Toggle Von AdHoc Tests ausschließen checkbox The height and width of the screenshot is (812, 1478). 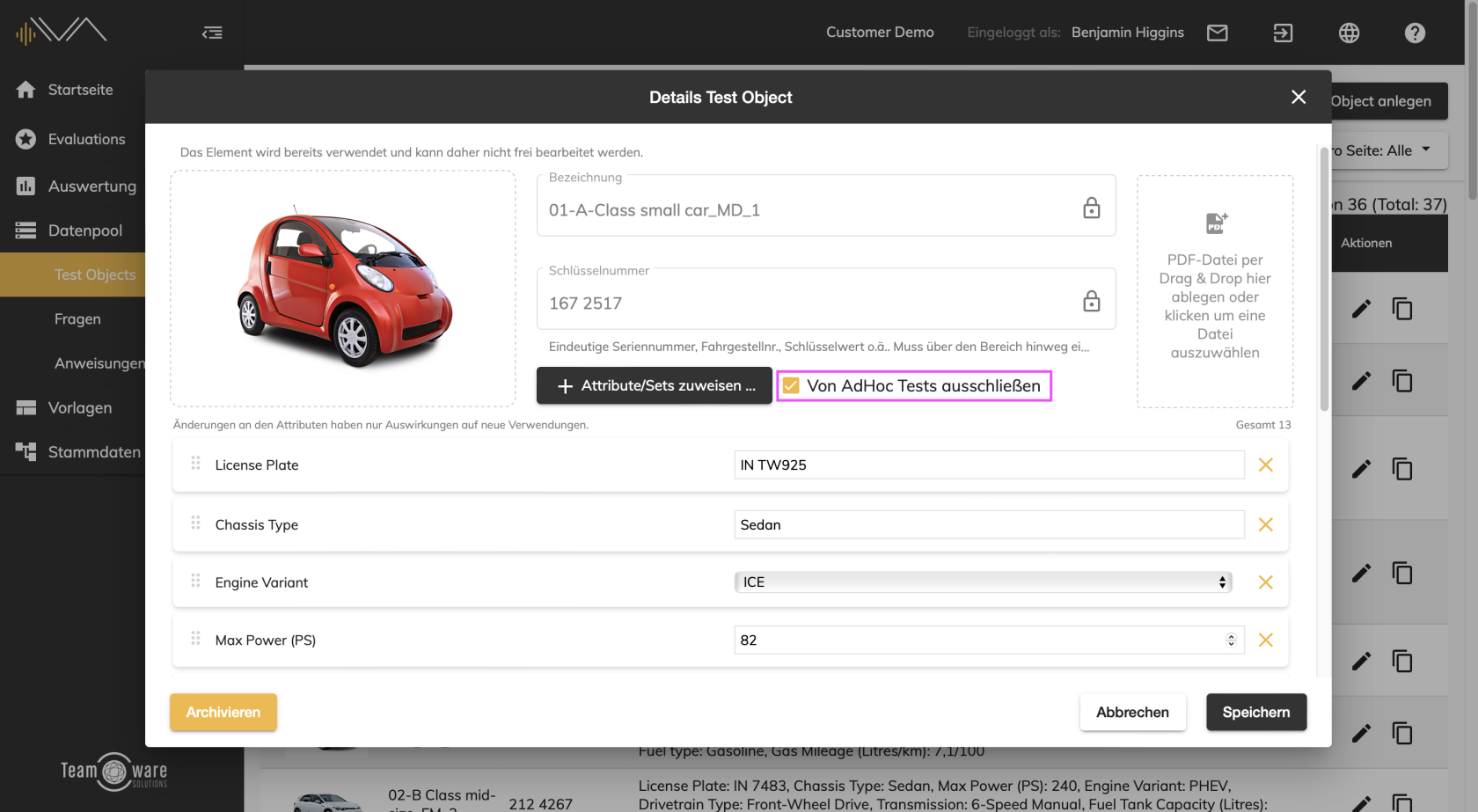point(791,385)
